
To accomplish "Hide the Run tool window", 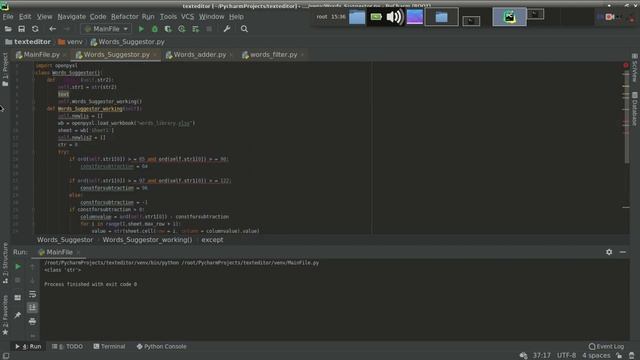I will [623, 252].
